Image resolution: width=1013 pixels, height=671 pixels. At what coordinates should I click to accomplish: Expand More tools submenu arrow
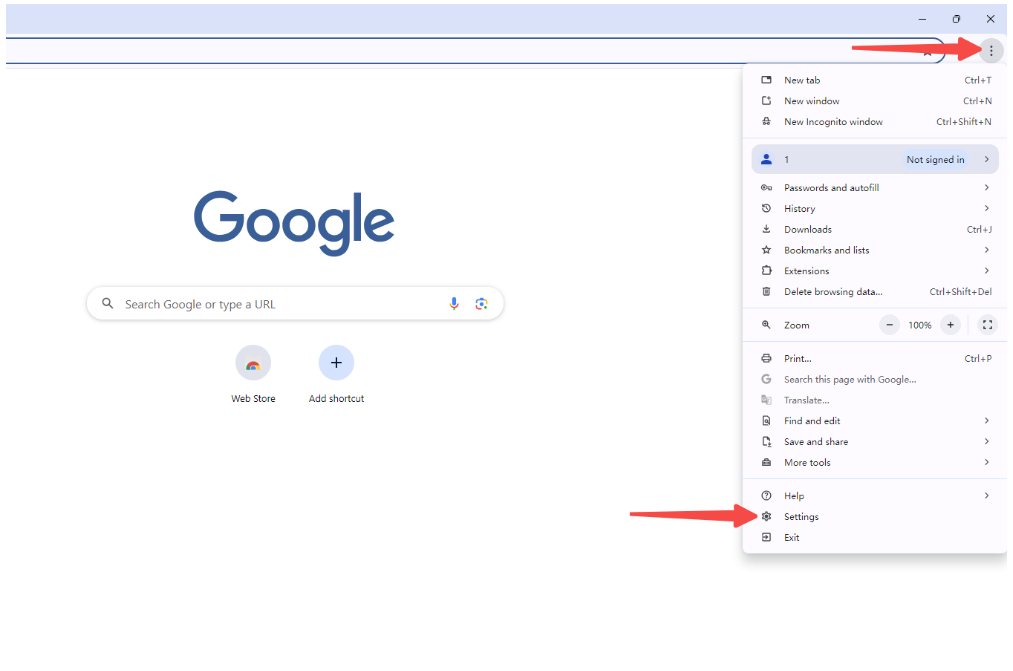tap(987, 462)
